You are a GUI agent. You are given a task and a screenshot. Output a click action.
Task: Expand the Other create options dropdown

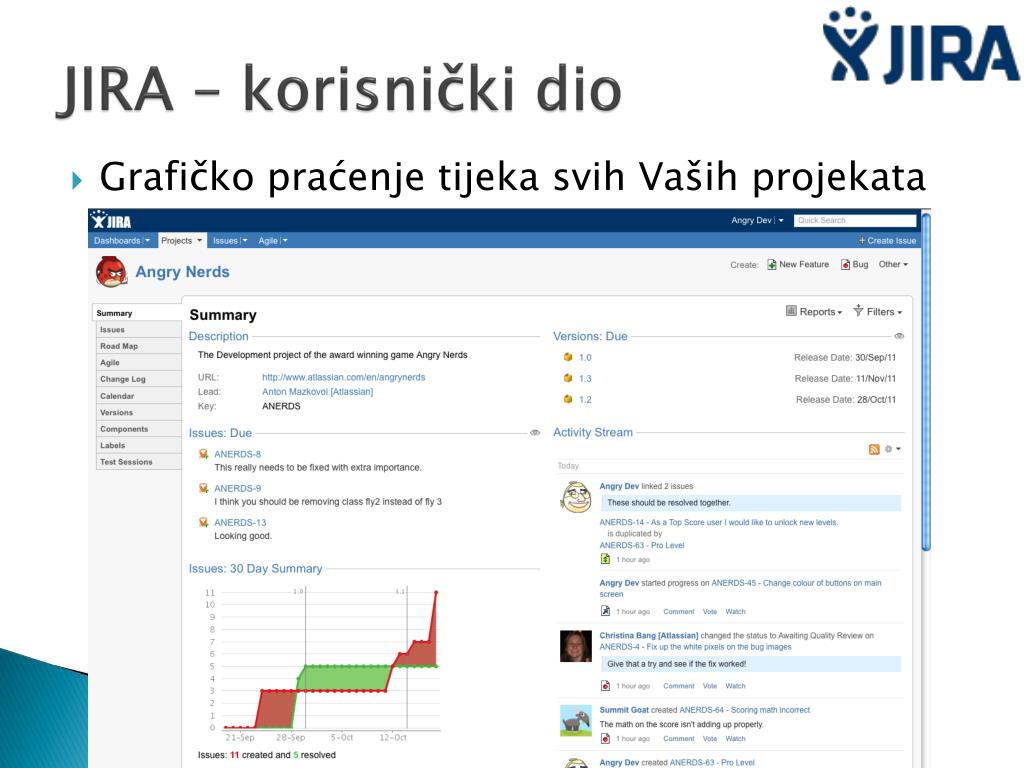(x=893, y=264)
